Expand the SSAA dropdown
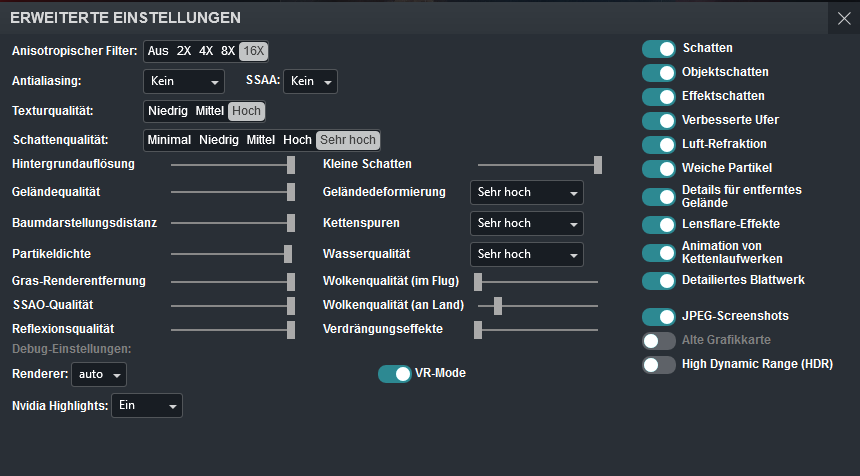This screenshot has height=476, width=860. (310, 81)
